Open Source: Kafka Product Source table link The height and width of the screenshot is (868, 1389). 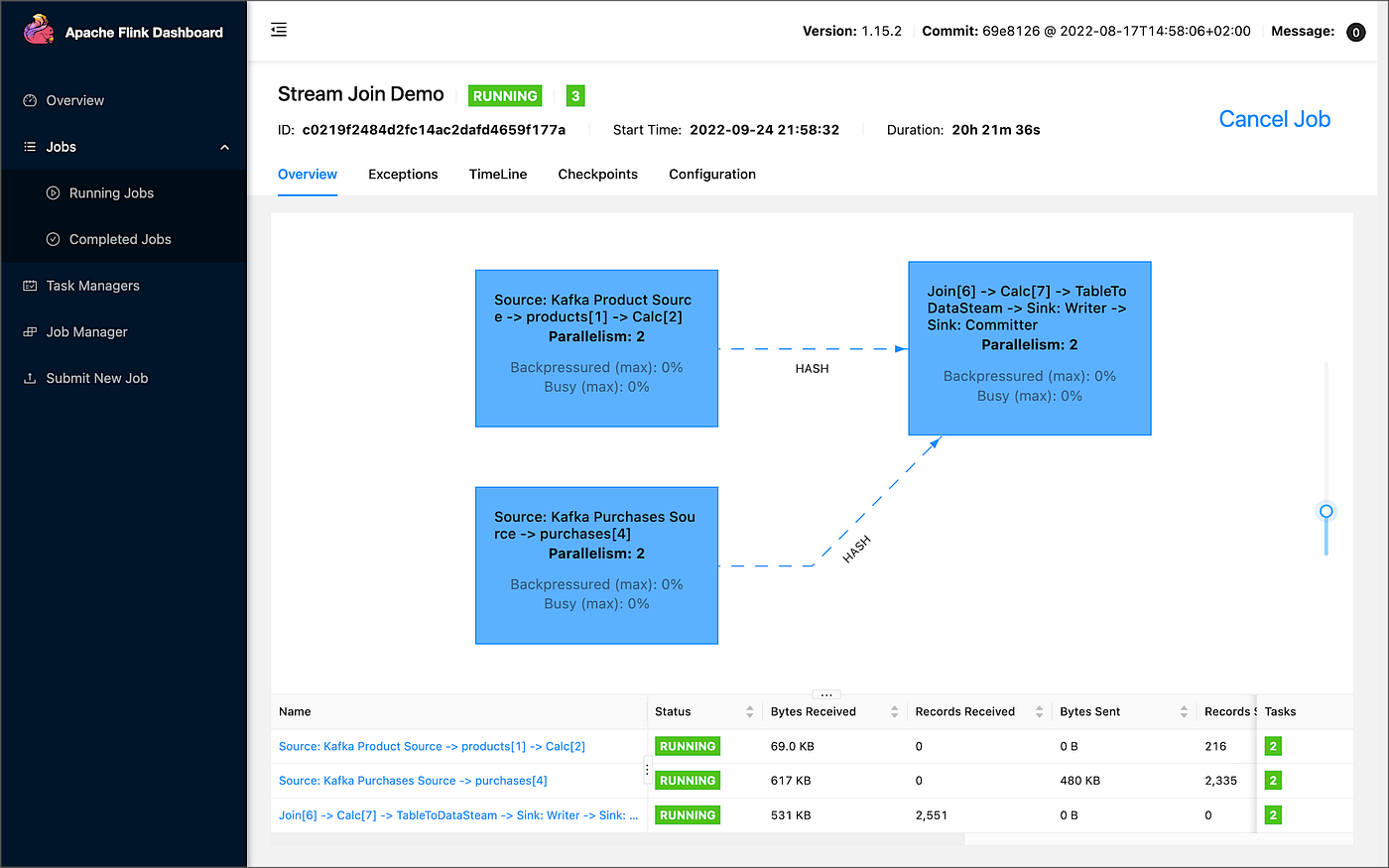[432, 746]
